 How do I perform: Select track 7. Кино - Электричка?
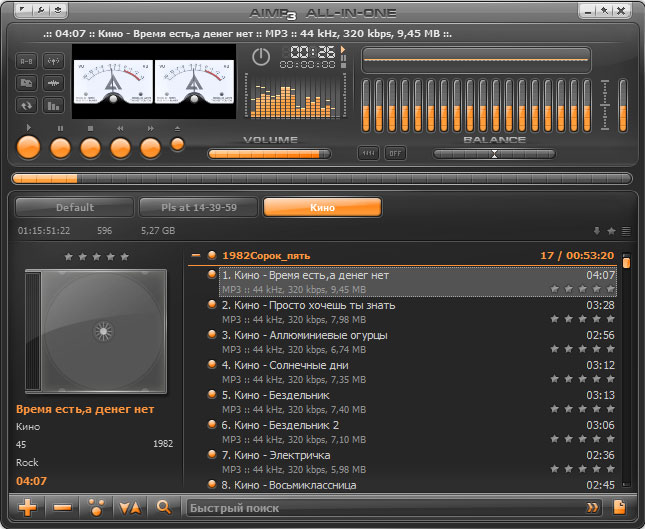pos(418,462)
